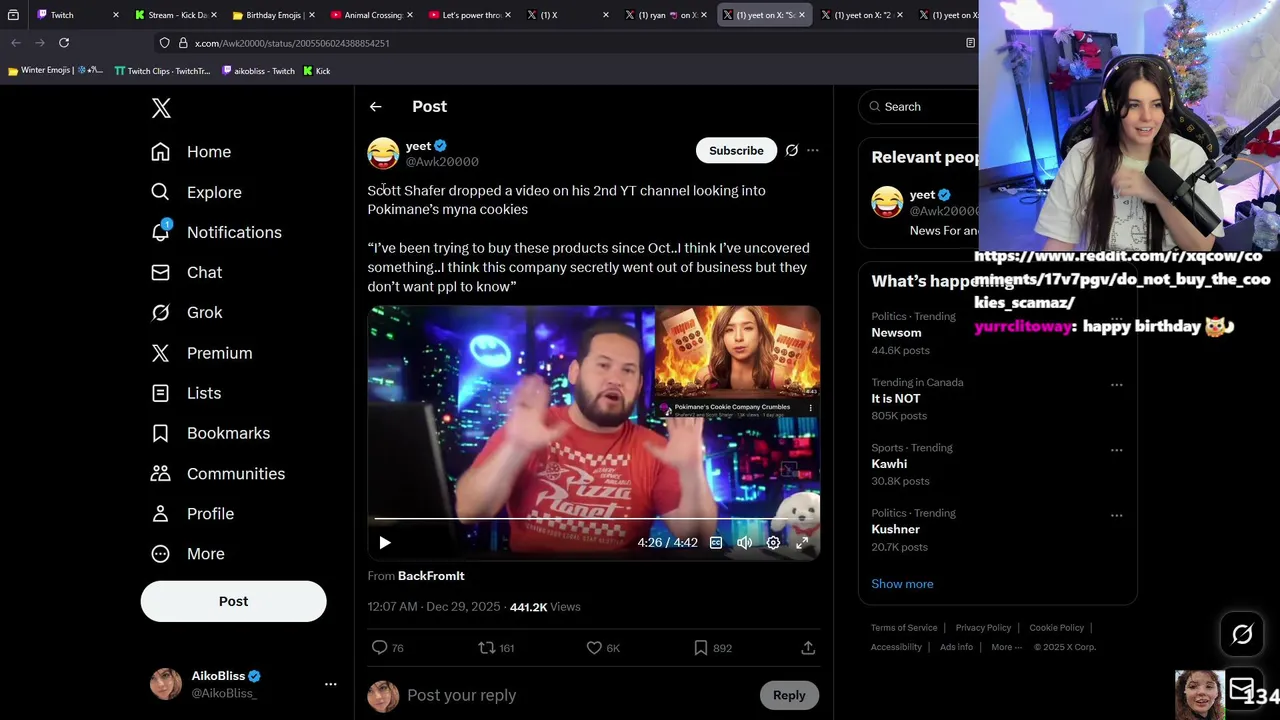This screenshot has width=1280, height=720.
Task: Click the large Post button
Action: click(x=233, y=601)
